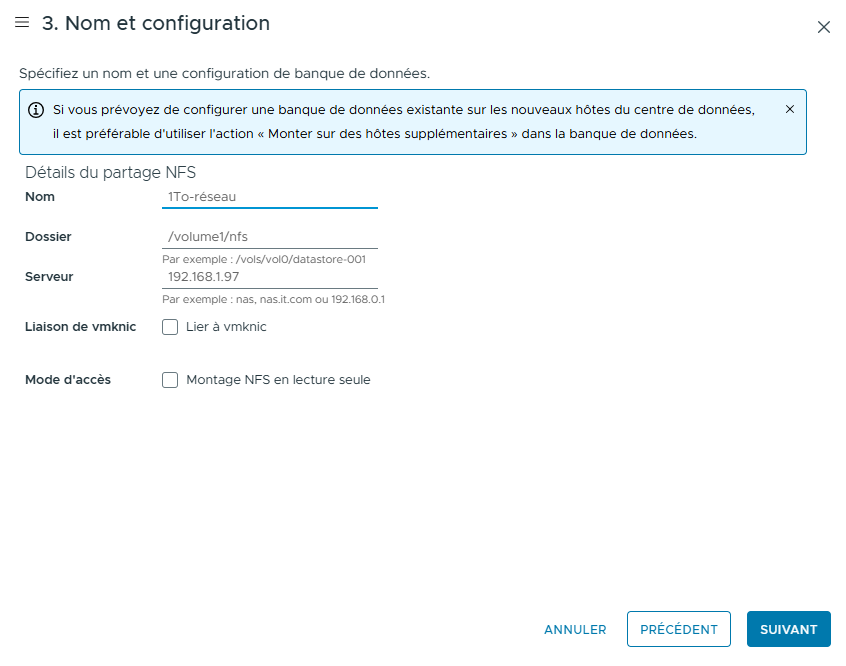Click the Lier à vmknic label text
846x666 pixels.
(x=226, y=327)
